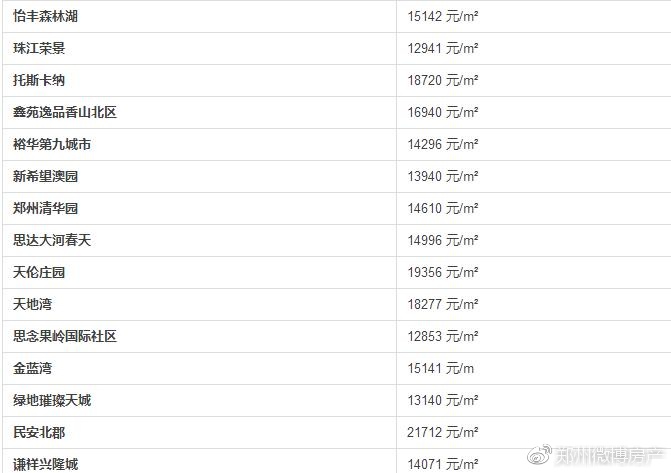This screenshot has height=473, width=671.
Task: Click the 天地湾 property name
Action: (33, 305)
